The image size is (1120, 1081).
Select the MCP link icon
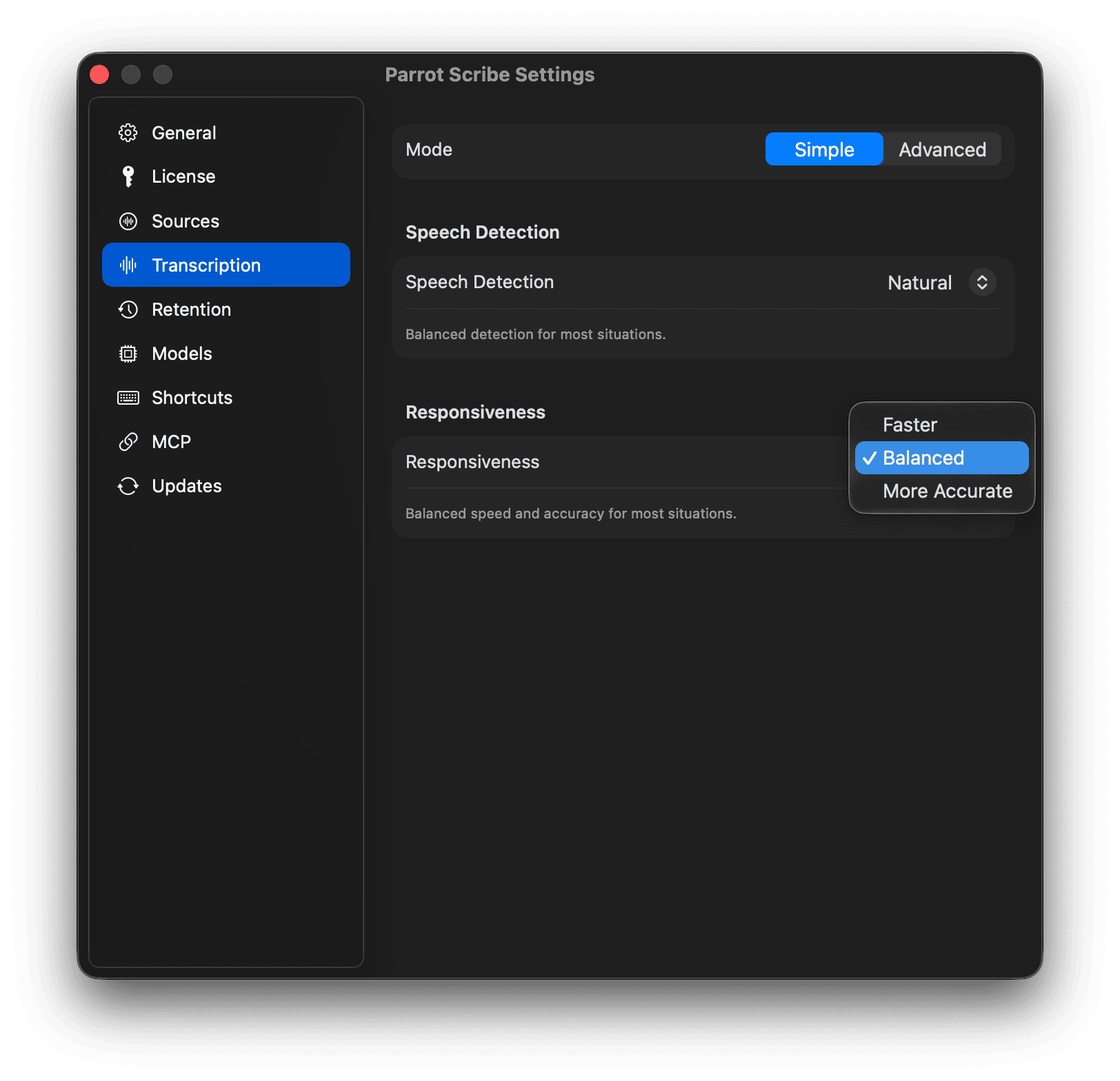pyautogui.click(x=128, y=441)
